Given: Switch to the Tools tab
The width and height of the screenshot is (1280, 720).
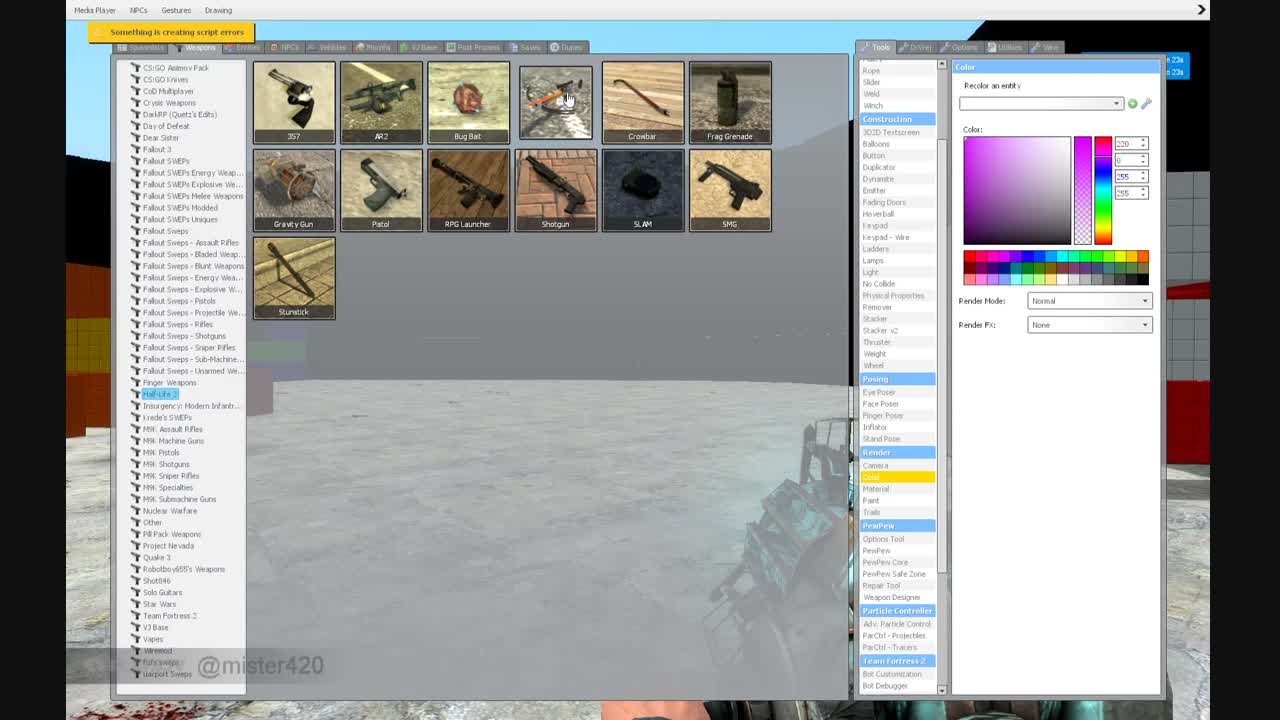Looking at the screenshot, I should [x=876, y=47].
